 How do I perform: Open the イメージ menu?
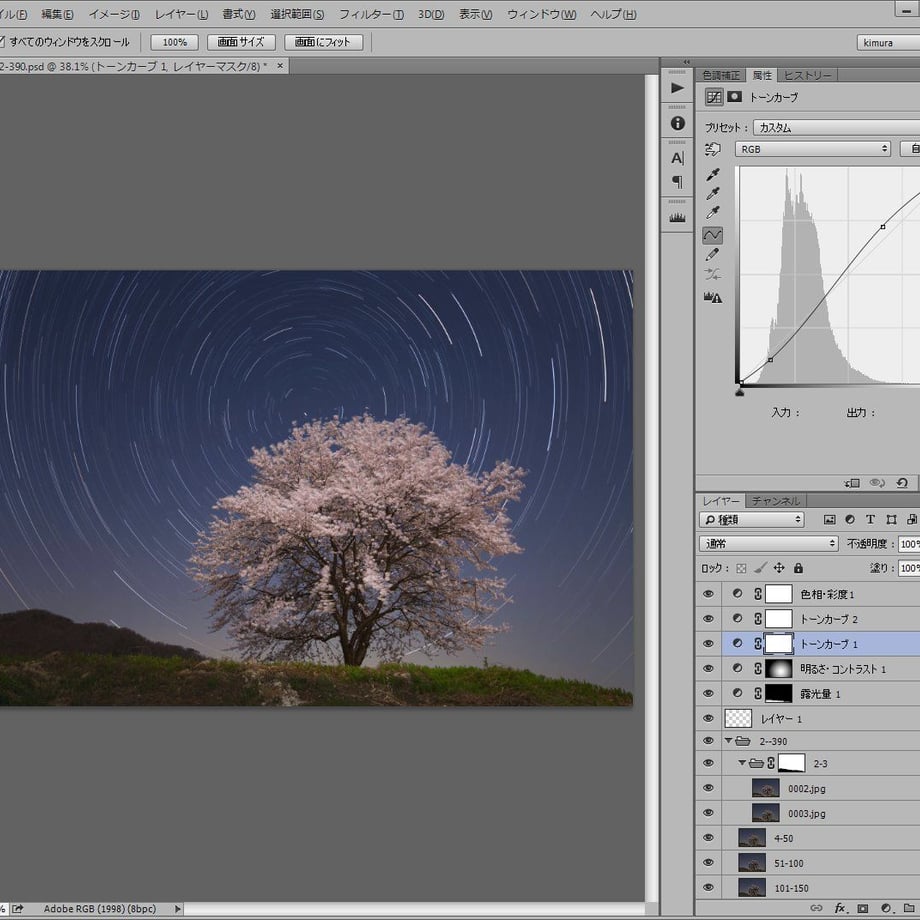coord(114,14)
